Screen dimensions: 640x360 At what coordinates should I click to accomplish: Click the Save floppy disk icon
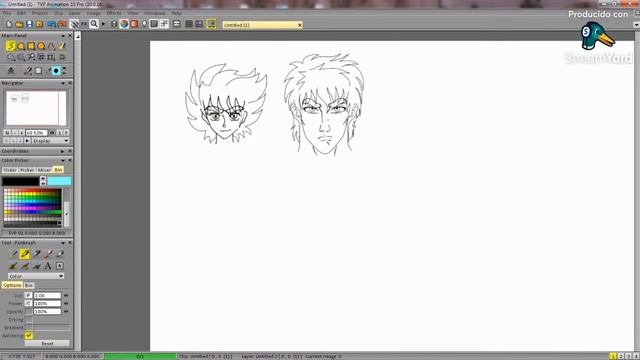click(x=29, y=24)
